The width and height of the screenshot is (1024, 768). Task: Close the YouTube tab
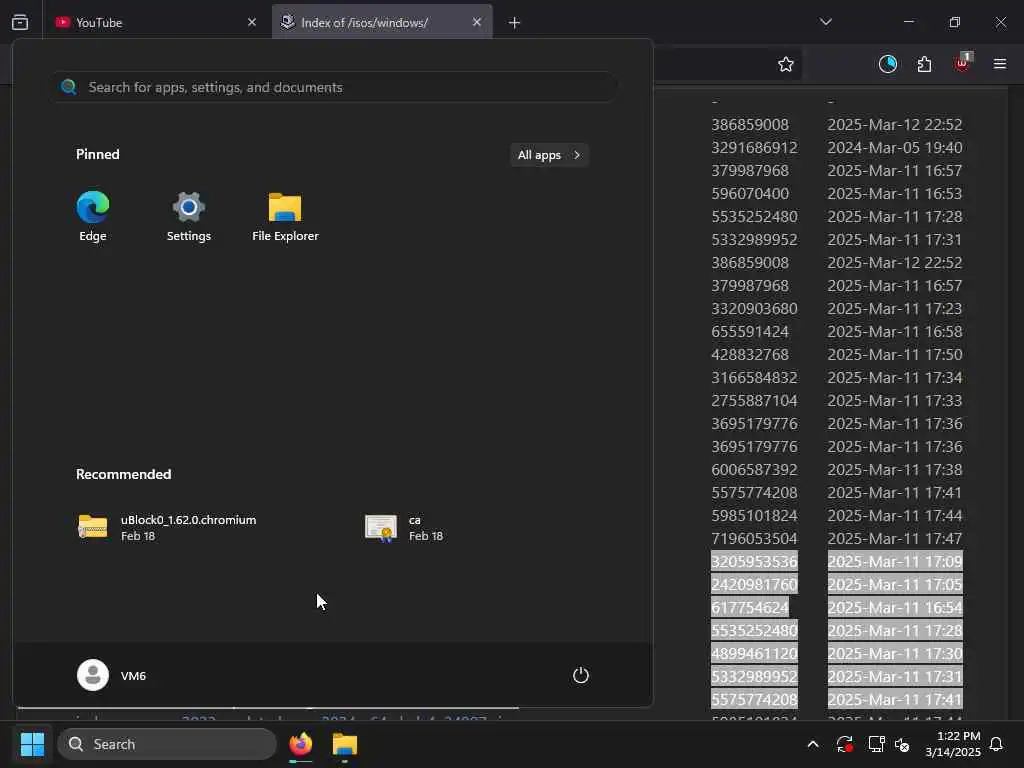(x=251, y=22)
